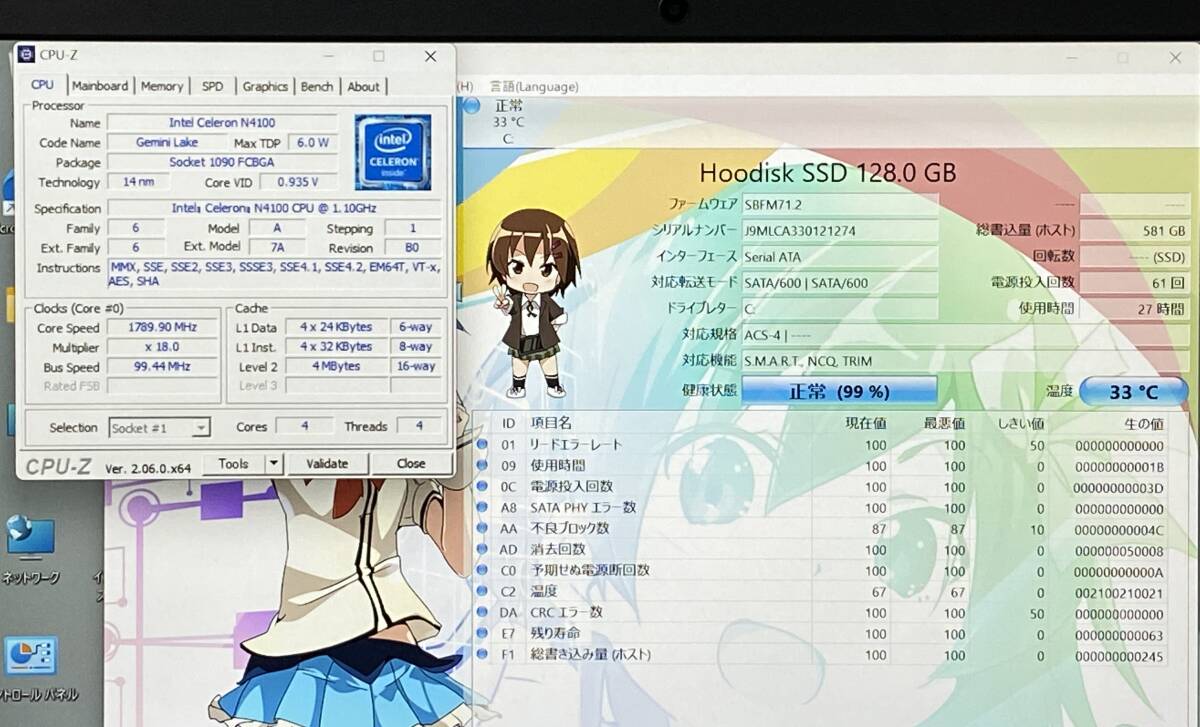Click the status dot for row AD 消去回数

click(x=482, y=550)
